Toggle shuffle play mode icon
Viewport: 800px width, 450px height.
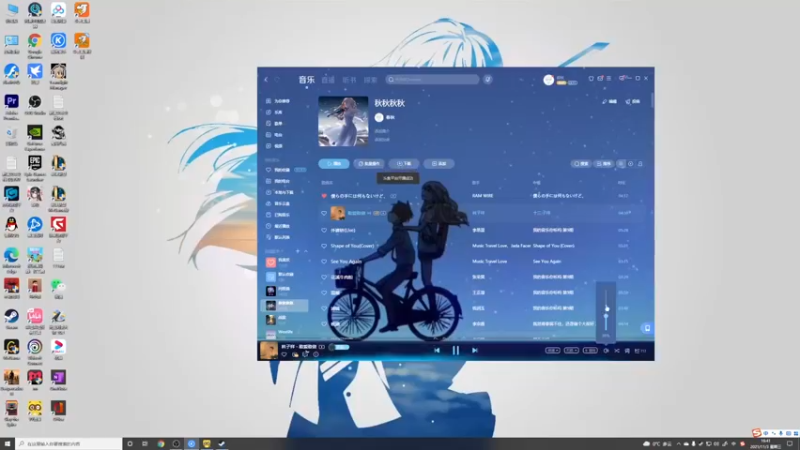[617, 351]
